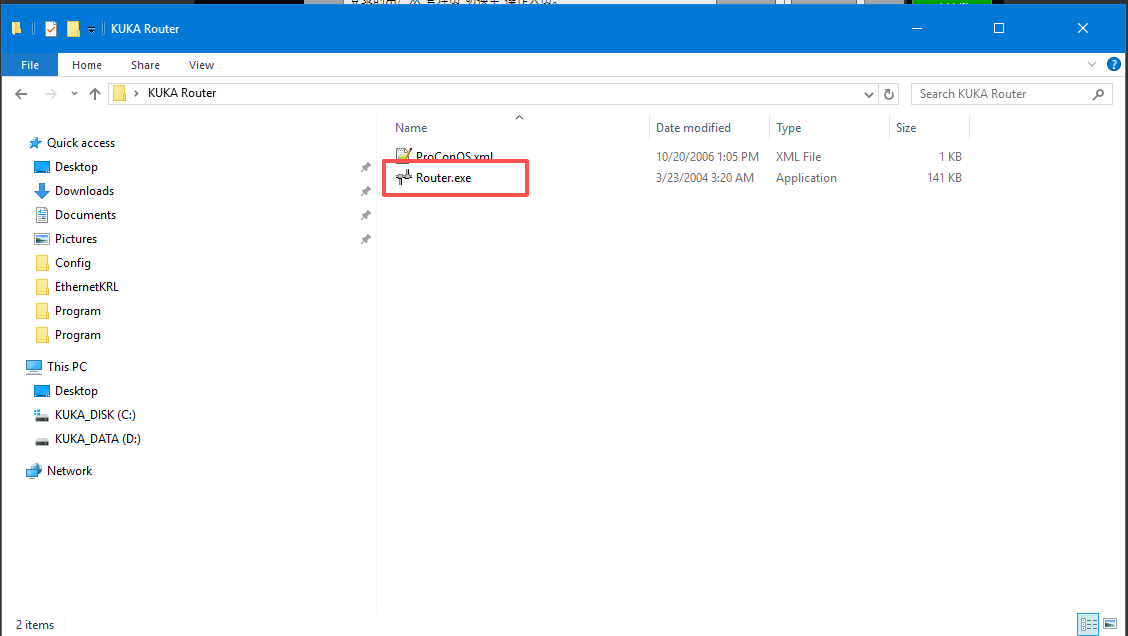Sort files by Date modified column
The width and height of the screenshot is (1128, 636).
693,127
